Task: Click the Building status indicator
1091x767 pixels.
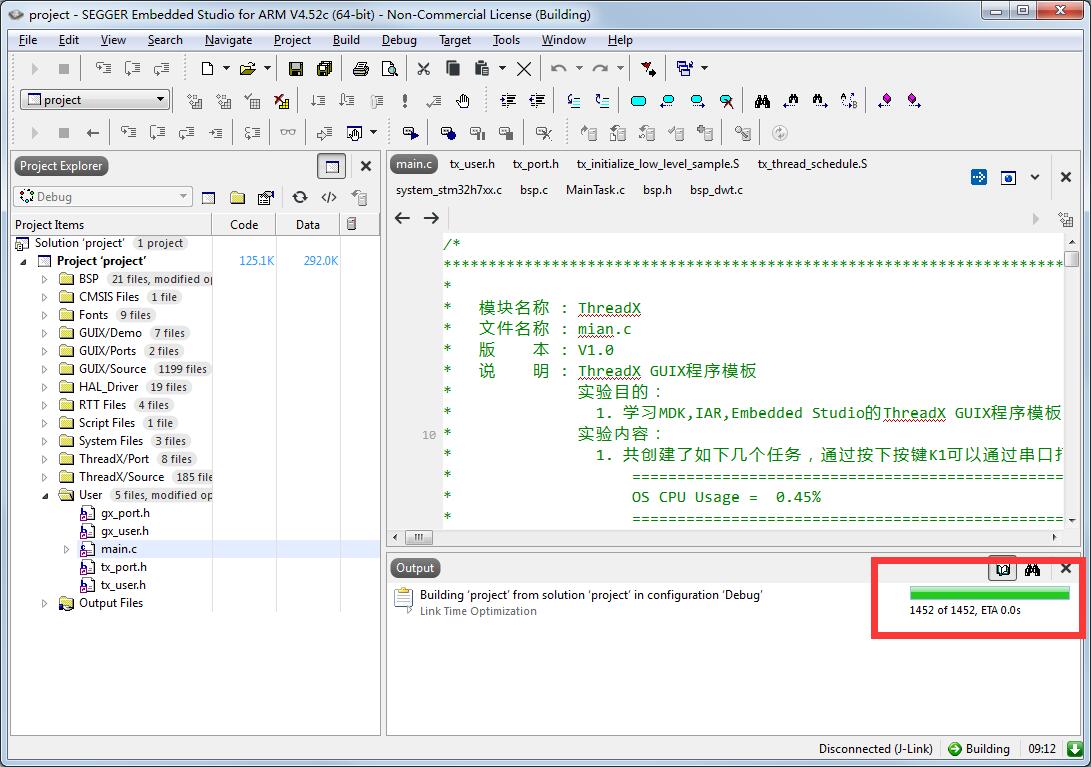Action: [x=979, y=749]
